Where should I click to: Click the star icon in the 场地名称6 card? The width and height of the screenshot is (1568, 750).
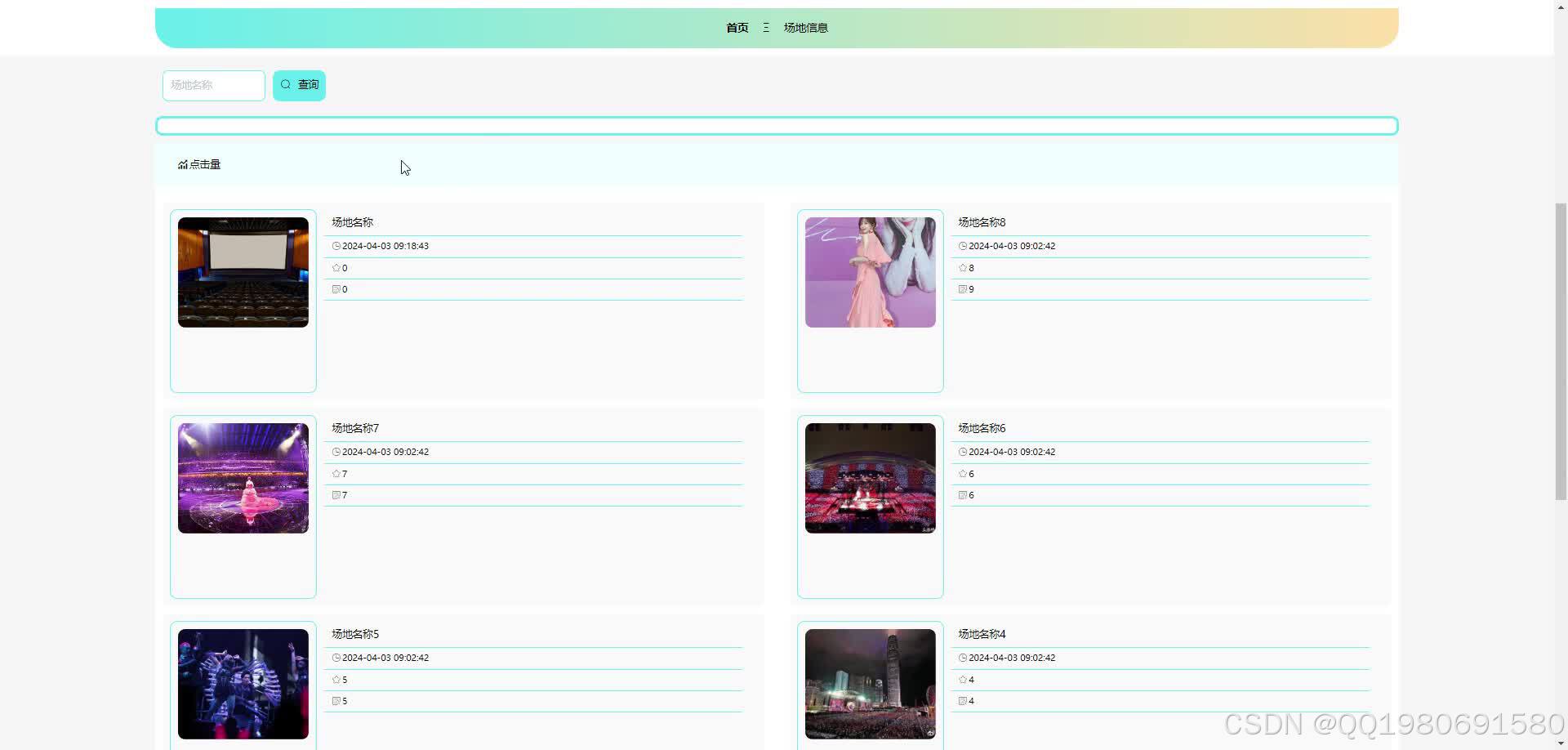963,474
